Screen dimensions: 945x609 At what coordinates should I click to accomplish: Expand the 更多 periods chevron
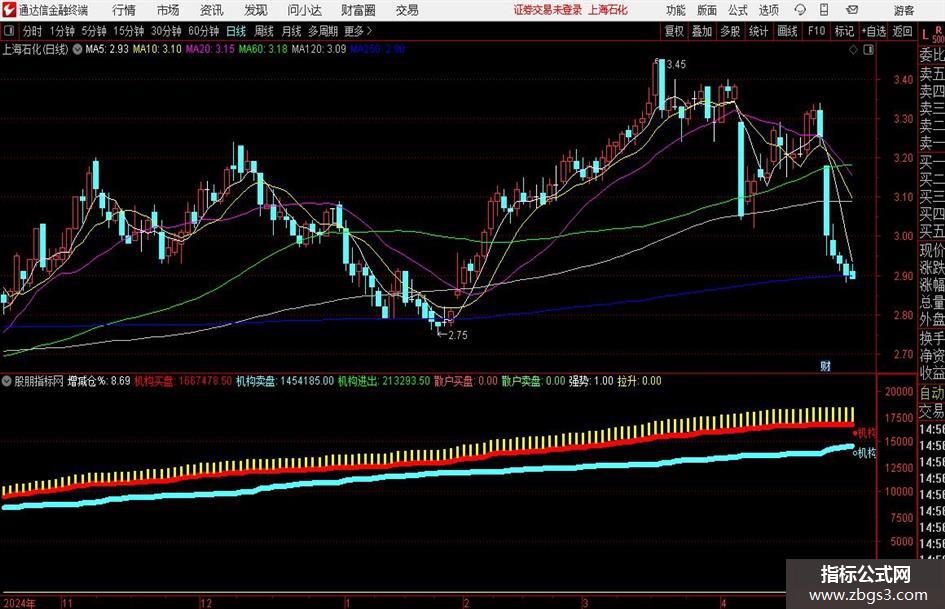[369, 31]
